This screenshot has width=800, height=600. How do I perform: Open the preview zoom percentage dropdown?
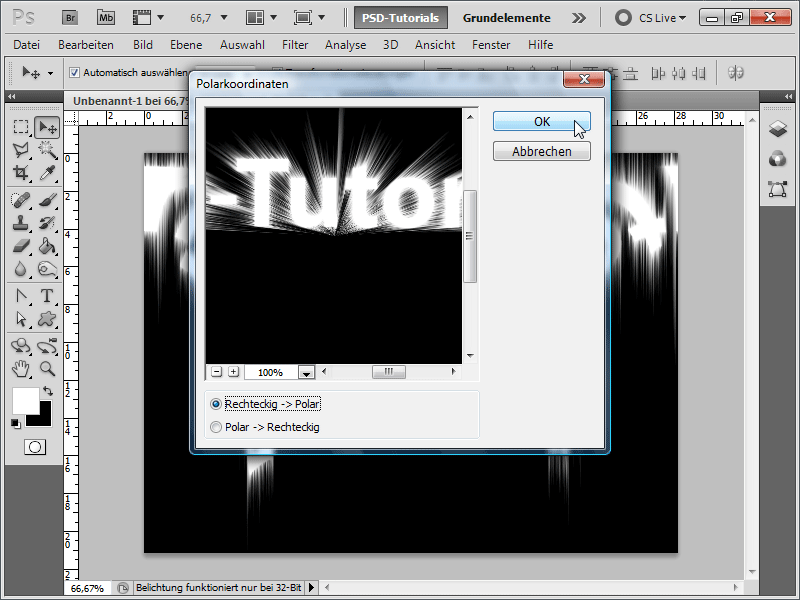tap(306, 372)
